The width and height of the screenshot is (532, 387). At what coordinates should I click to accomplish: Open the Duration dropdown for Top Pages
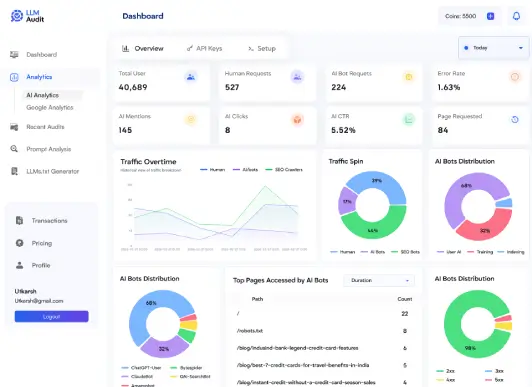[x=379, y=280]
